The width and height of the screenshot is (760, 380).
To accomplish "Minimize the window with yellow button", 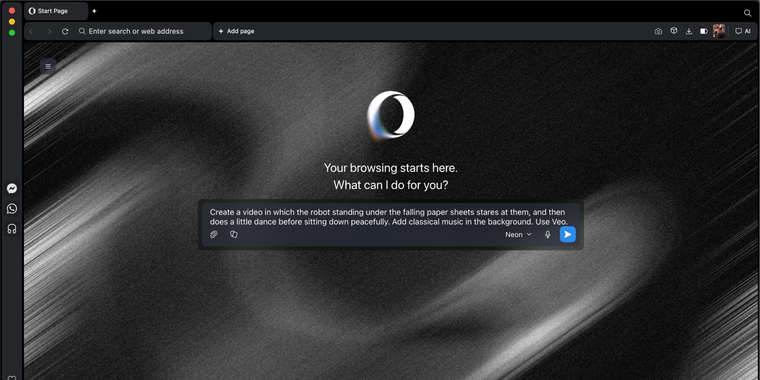I will click(x=12, y=22).
